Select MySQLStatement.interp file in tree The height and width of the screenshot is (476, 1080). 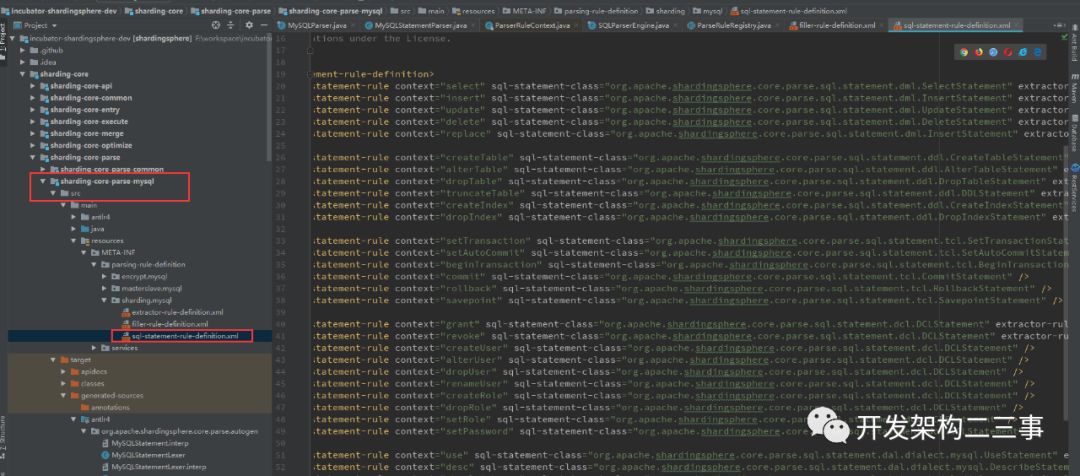[147, 443]
